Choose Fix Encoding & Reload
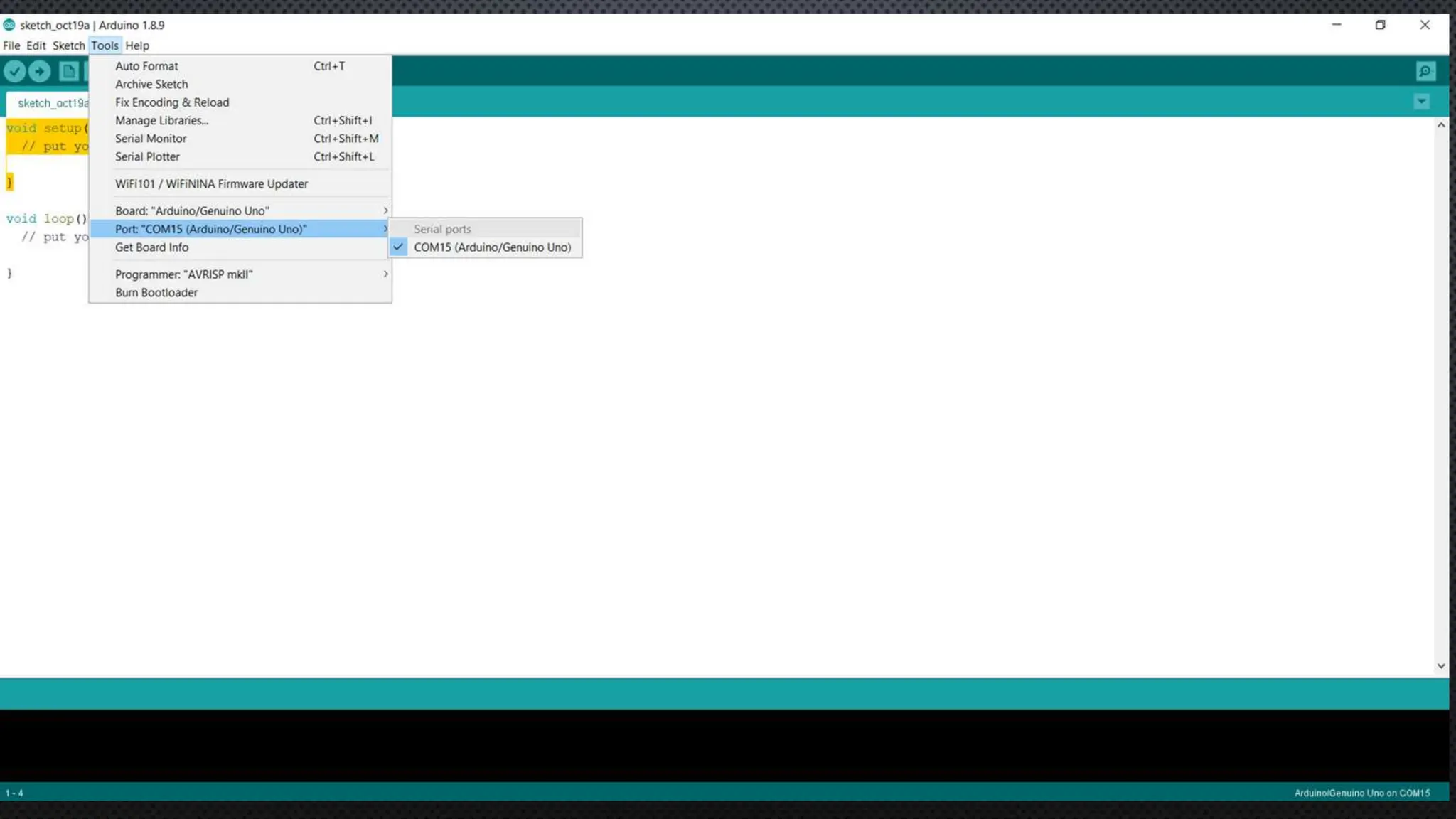 pyautogui.click(x=240, y=102)
